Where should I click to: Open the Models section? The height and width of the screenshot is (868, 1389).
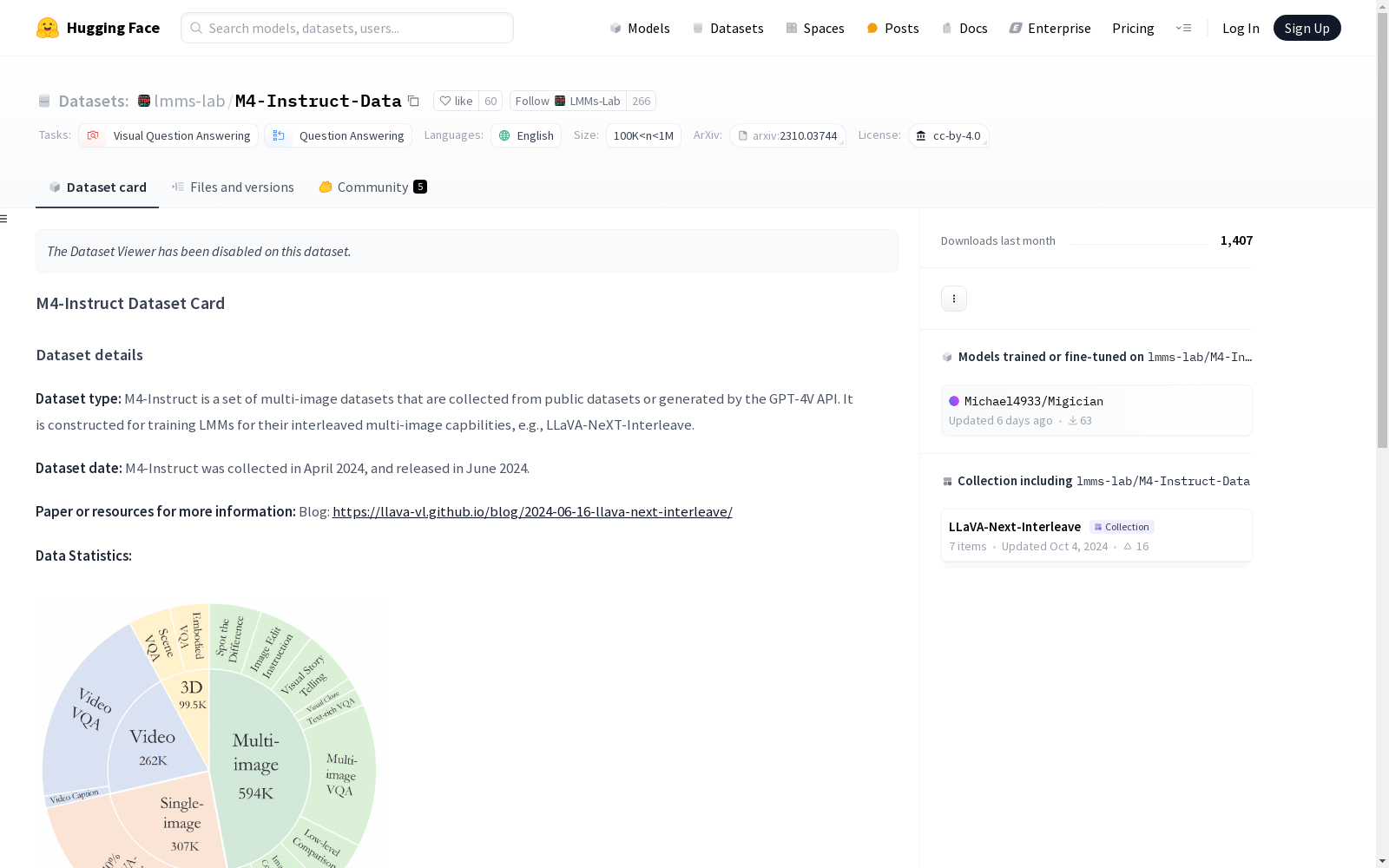(640, 28)
